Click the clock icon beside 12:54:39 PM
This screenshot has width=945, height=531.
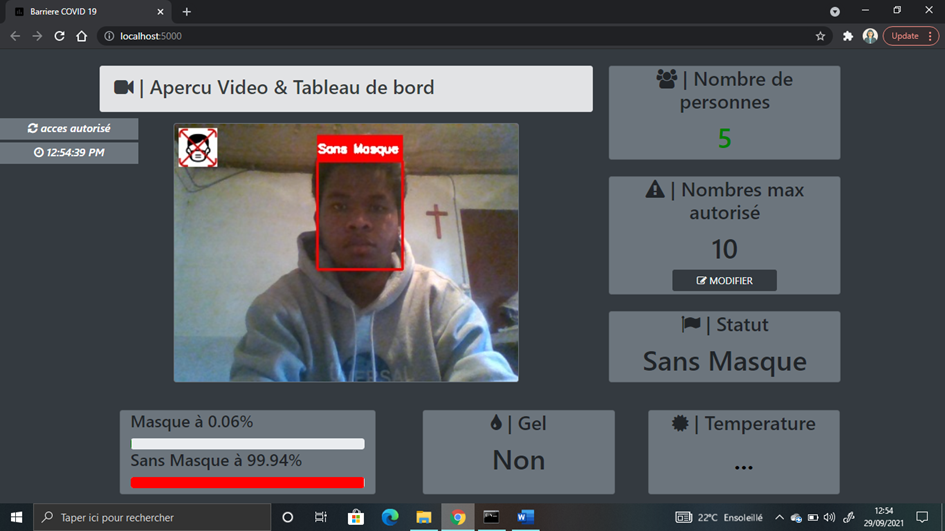(39, 152)
